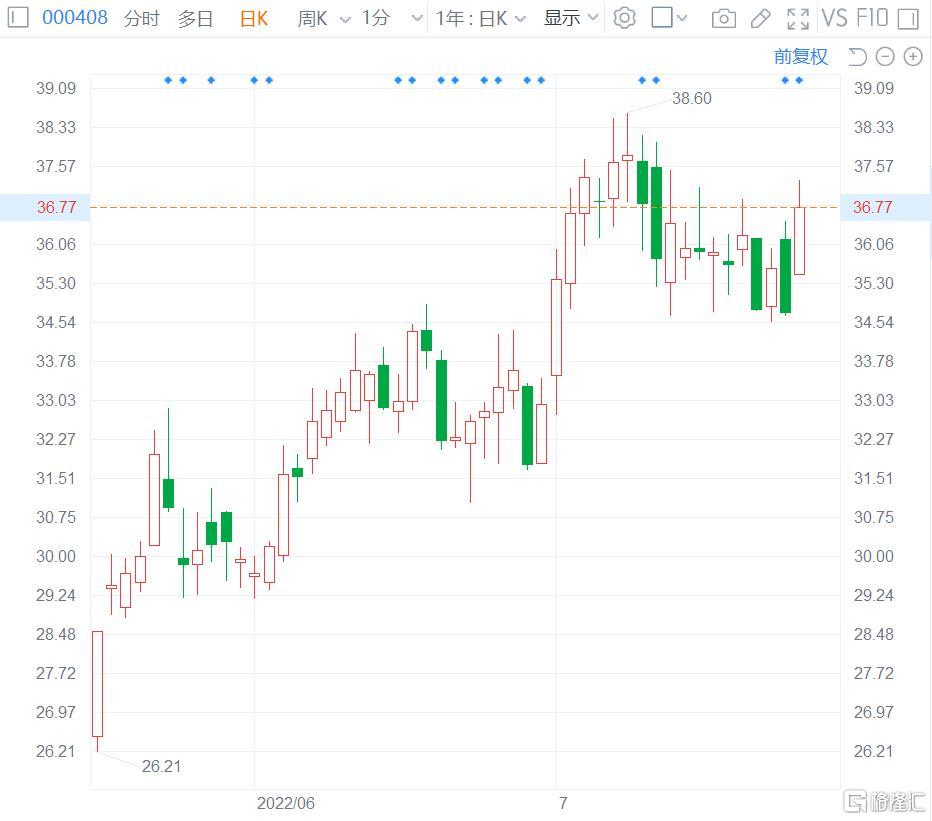The image size is (932, 821).
Task: Enter fullscreen chart mode
Action: 798,19
